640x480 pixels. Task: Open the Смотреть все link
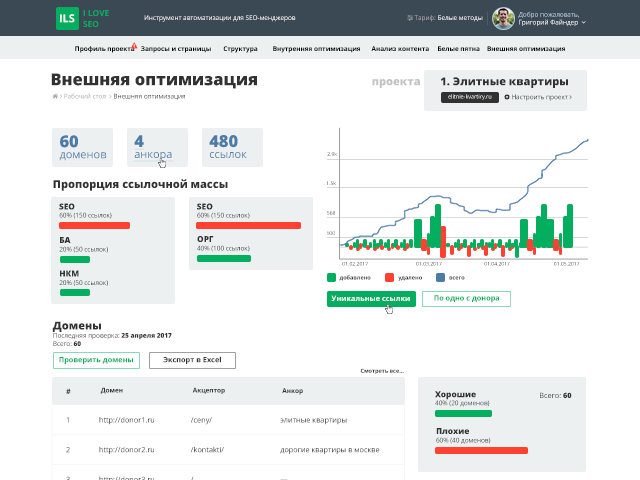(x=382, y=371)
